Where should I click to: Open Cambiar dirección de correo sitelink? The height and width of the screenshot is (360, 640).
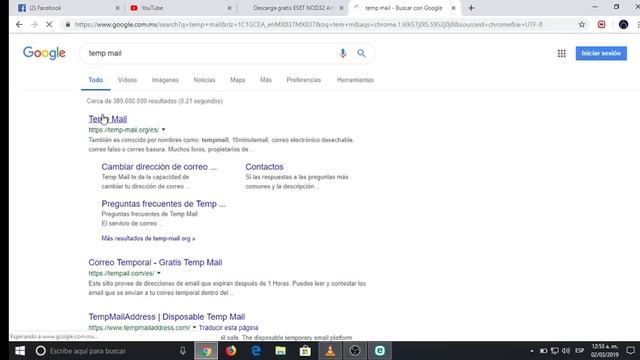pyautogui.click(x=159, y=167)
